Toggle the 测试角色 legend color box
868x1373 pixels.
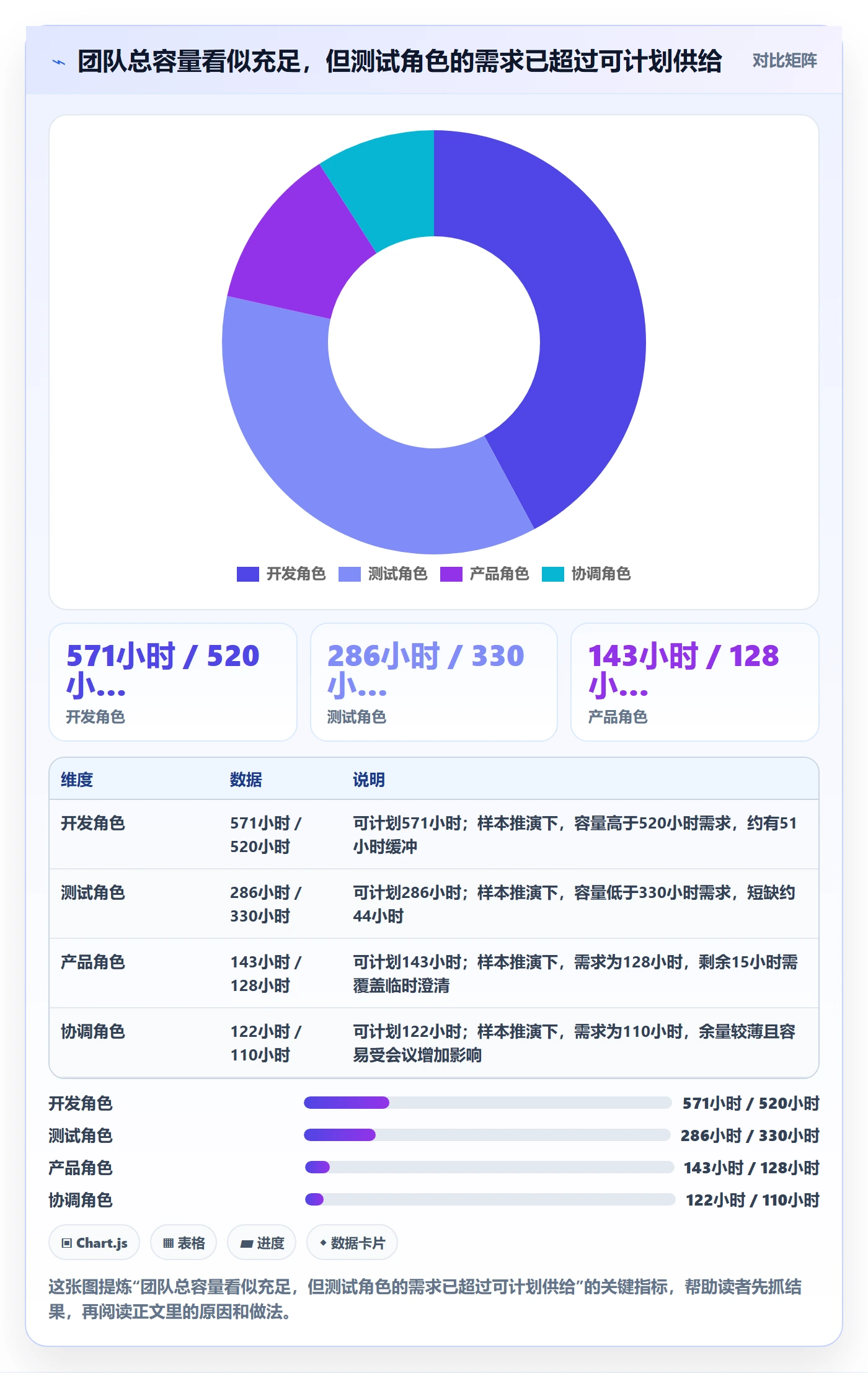(x=349, y=574)
